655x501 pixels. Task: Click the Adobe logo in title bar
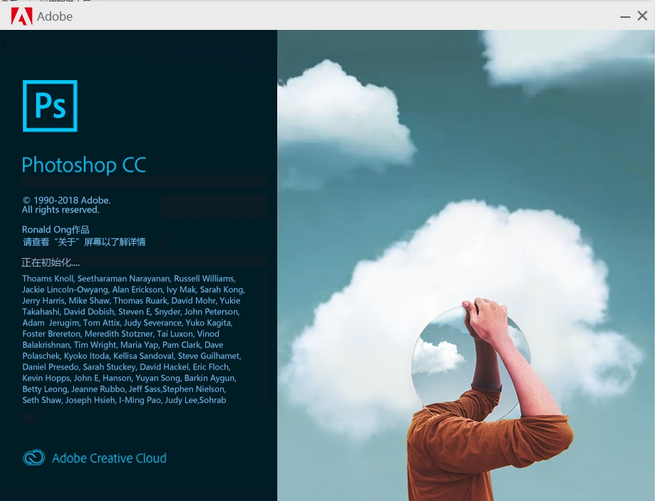tap(21, 16)
